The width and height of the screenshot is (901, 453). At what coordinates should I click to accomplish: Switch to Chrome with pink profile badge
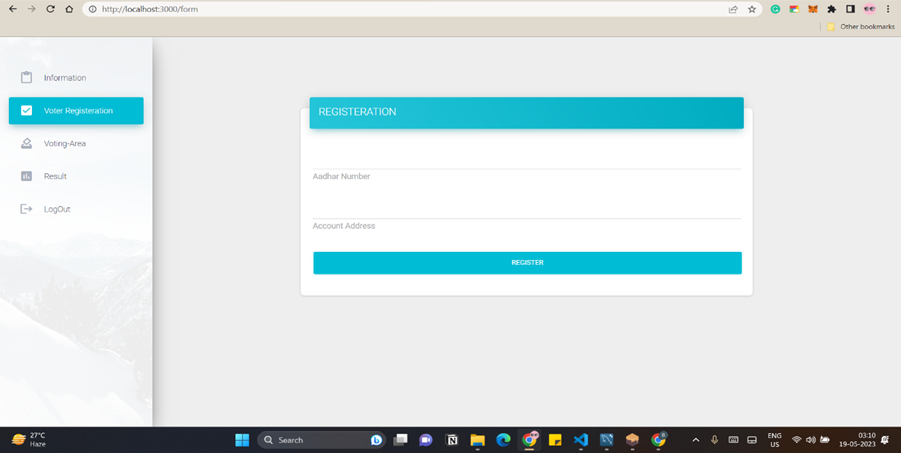click(529, 440)
